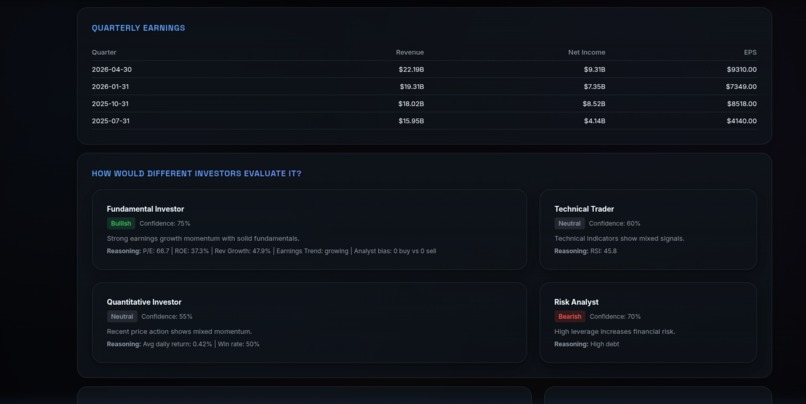Click the green Bullish badge
Screen dimensions: 806x404
(121, 224)
